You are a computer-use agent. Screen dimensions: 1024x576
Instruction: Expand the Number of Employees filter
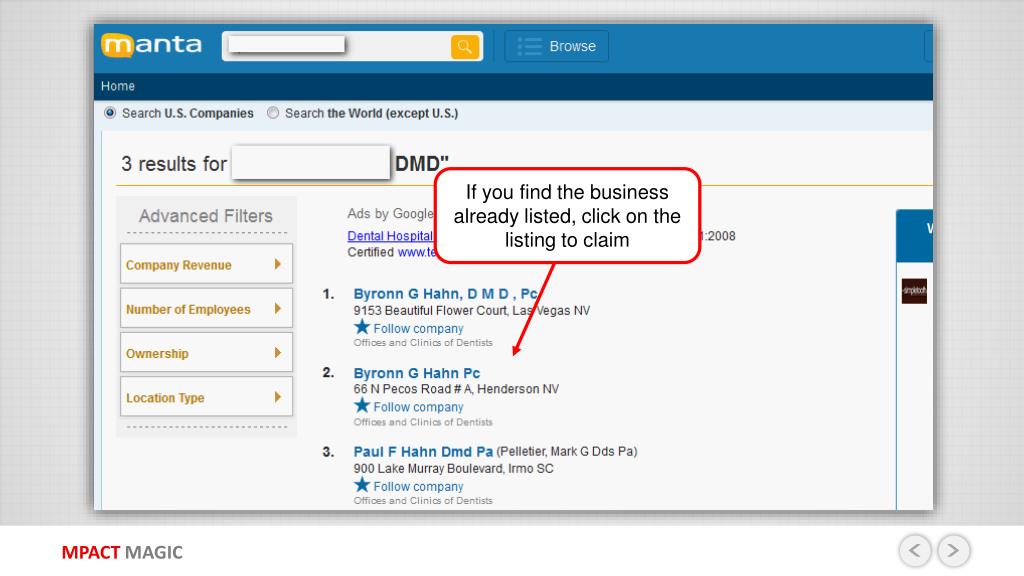[206, 308]
